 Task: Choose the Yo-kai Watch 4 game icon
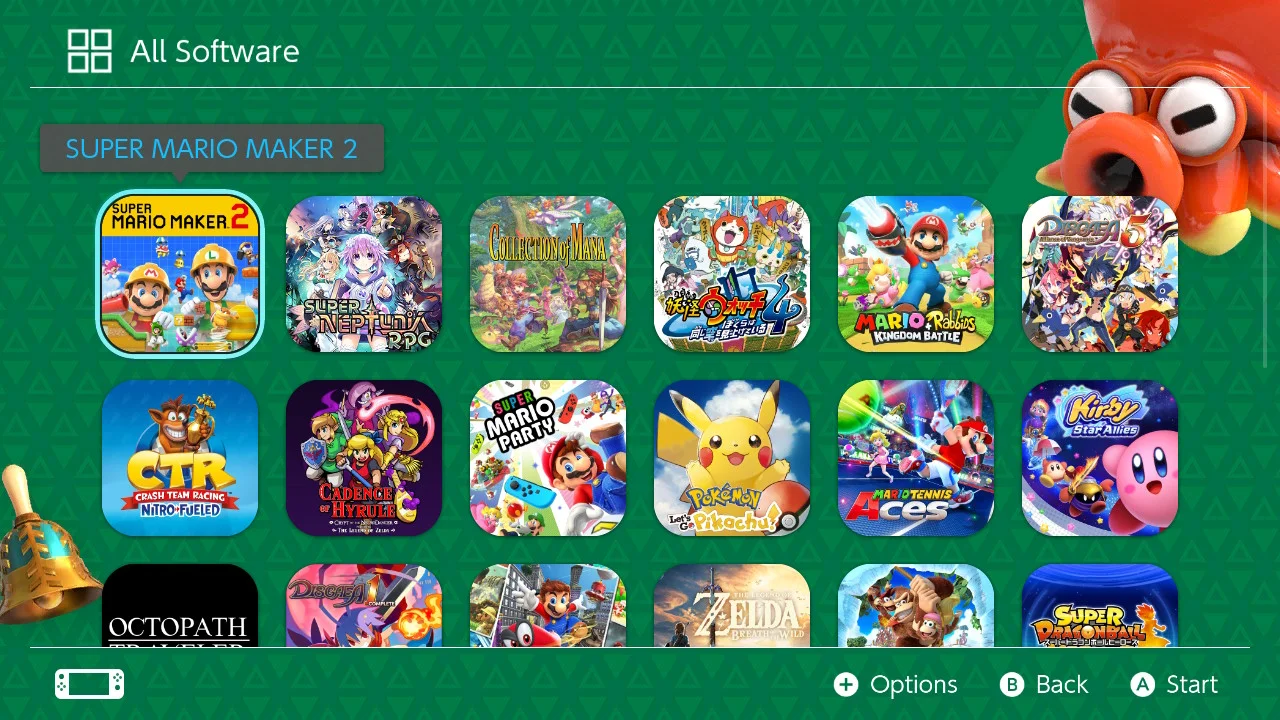pyautogui.click(x=732, y=273)
